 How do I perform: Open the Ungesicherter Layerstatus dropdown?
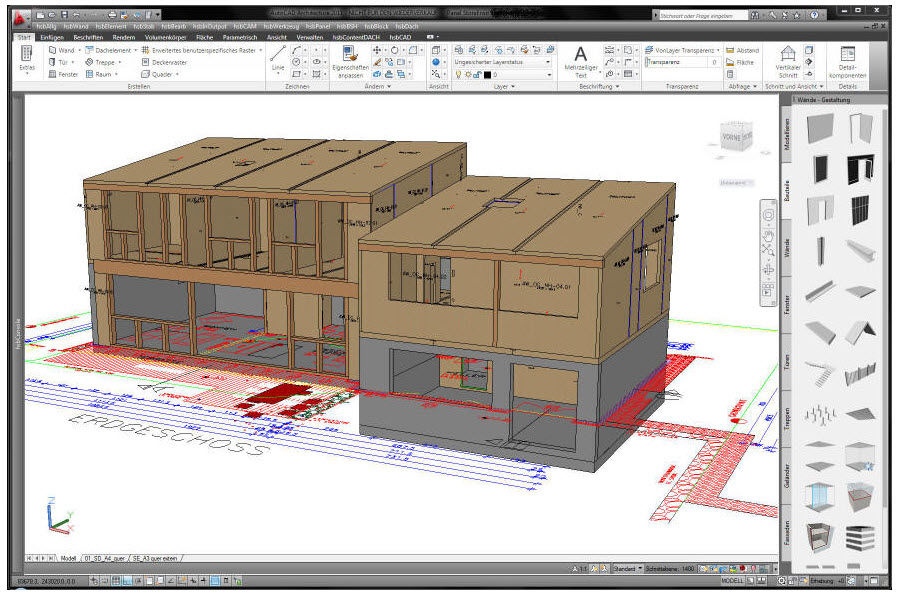point(548,62)
